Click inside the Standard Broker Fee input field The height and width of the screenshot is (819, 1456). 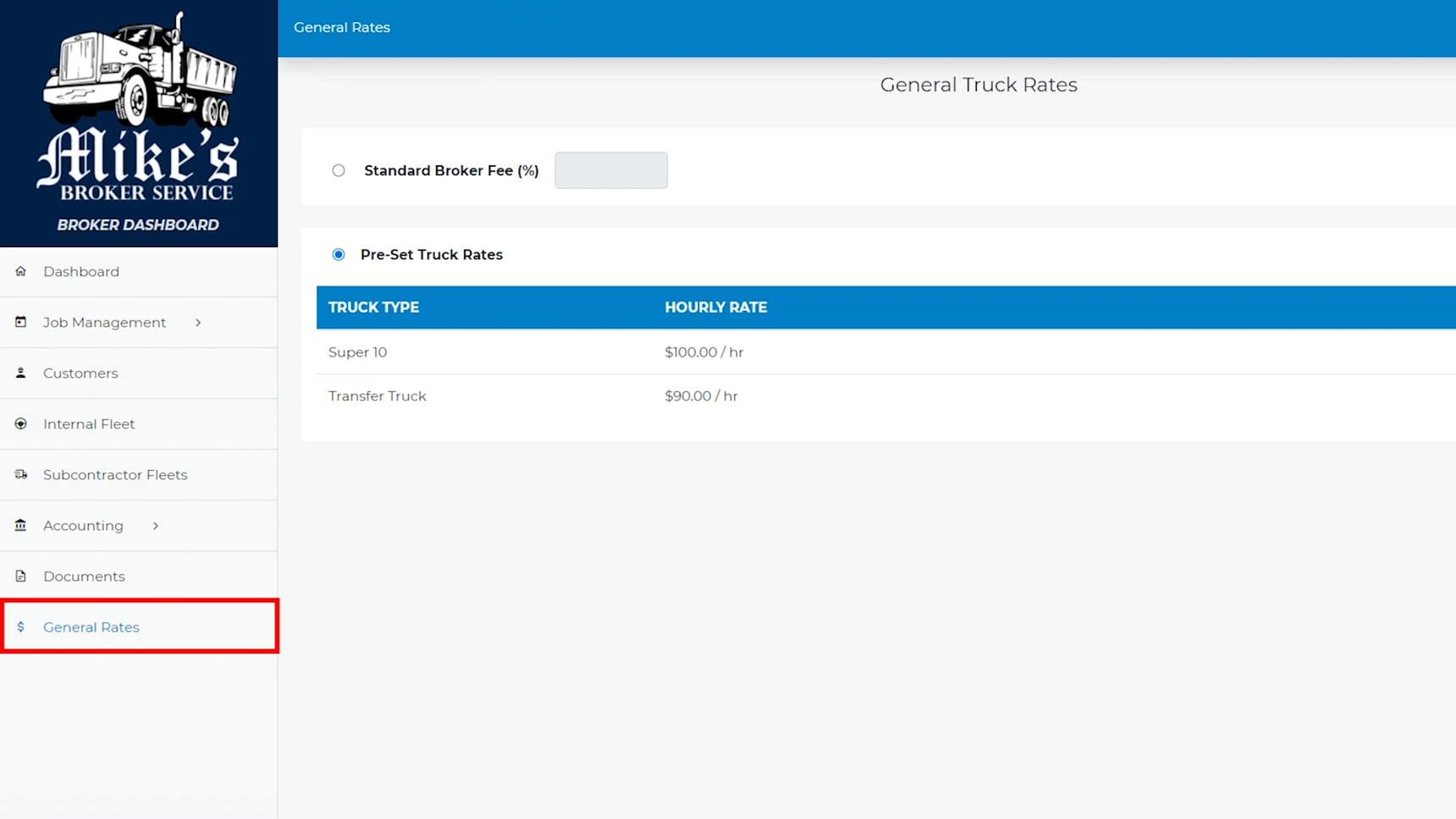click(x=610, y=170)
